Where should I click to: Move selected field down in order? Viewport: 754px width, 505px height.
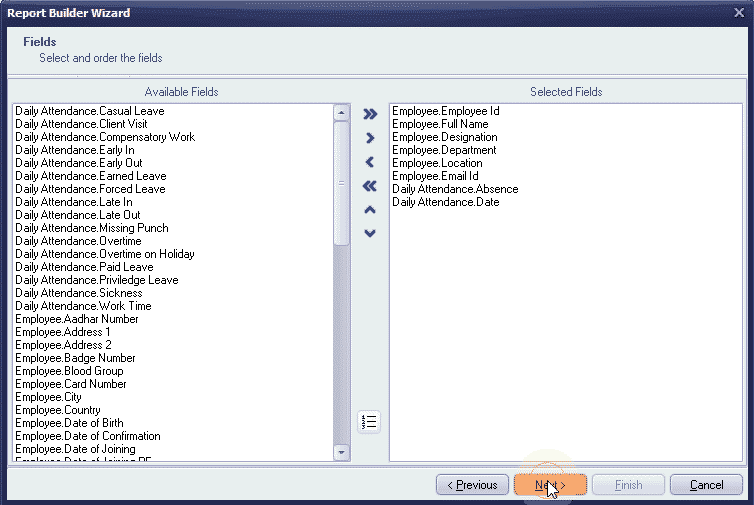[370, 233]
